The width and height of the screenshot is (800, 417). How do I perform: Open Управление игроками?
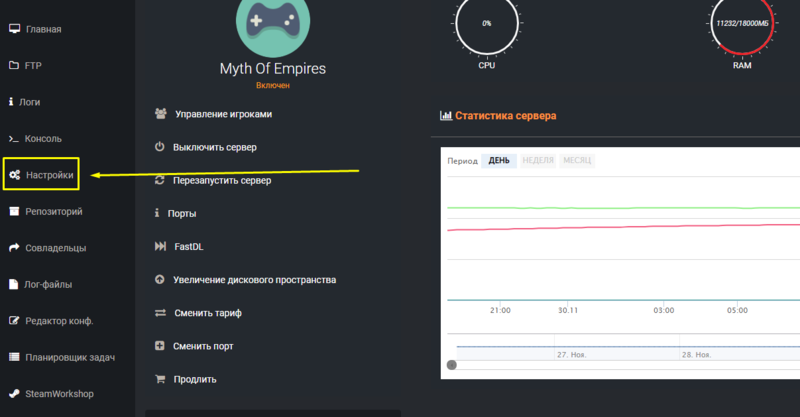(222, 114)
